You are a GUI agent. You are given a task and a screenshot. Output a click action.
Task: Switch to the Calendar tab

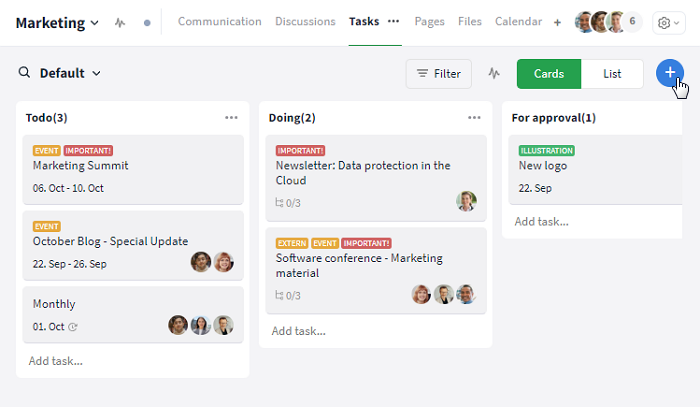click(518, 21)
